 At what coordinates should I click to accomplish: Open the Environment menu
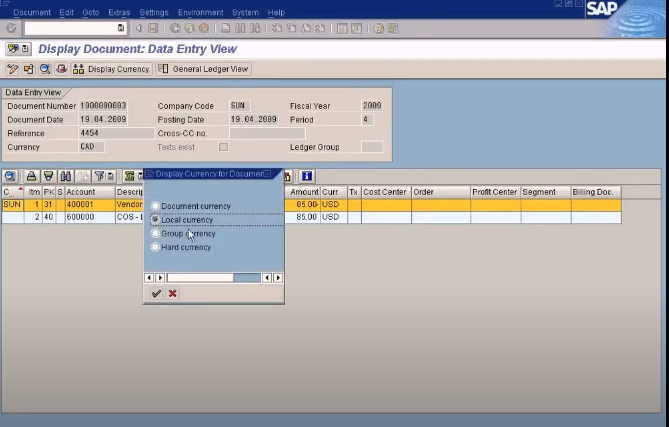201,12
